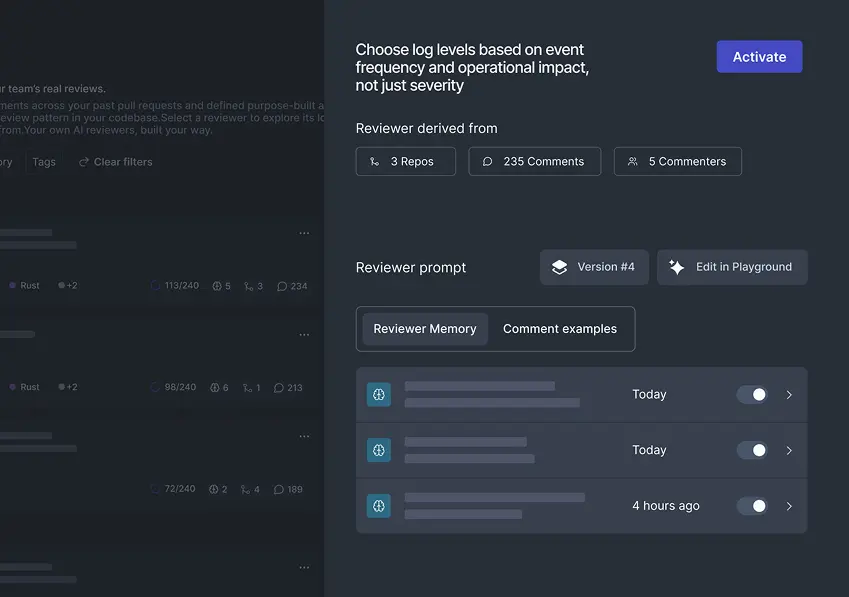Click the people icon in 5 Commenters chip
The image size is (849, 597).
[x=632, y=161]
